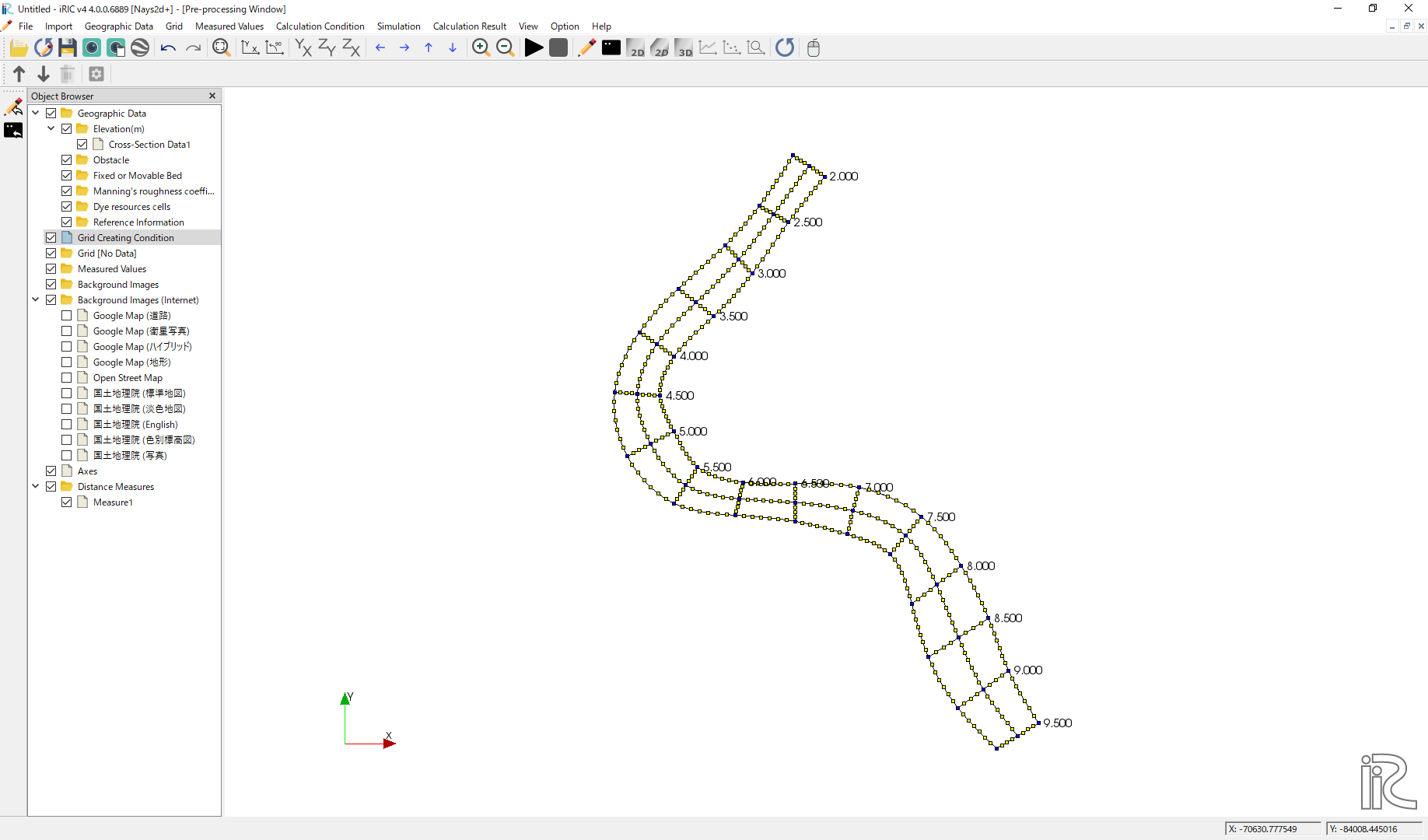Screen dimensions: 1428x840
Task: Uncheck Grid Creating Condition checkbox
Action: pos(51,238)
